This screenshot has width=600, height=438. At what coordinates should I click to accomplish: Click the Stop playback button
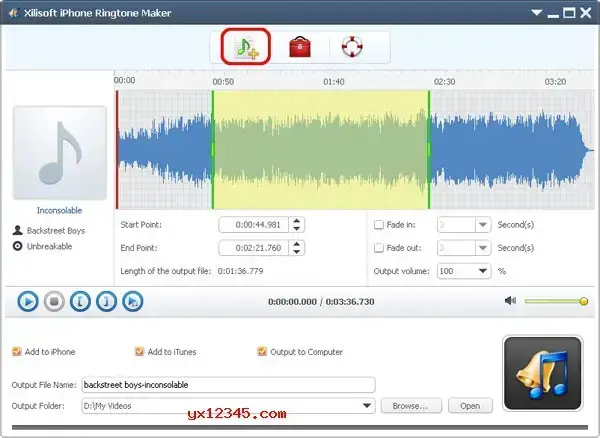[x=54, y=301]
